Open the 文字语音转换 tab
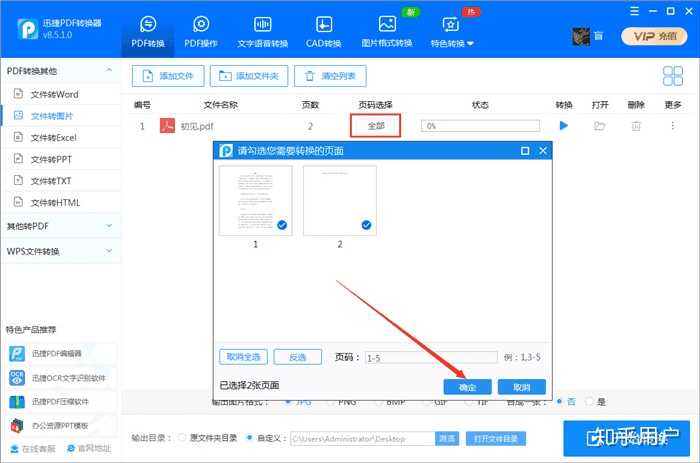Screen dimensions: 700x463 pos(262,32)
